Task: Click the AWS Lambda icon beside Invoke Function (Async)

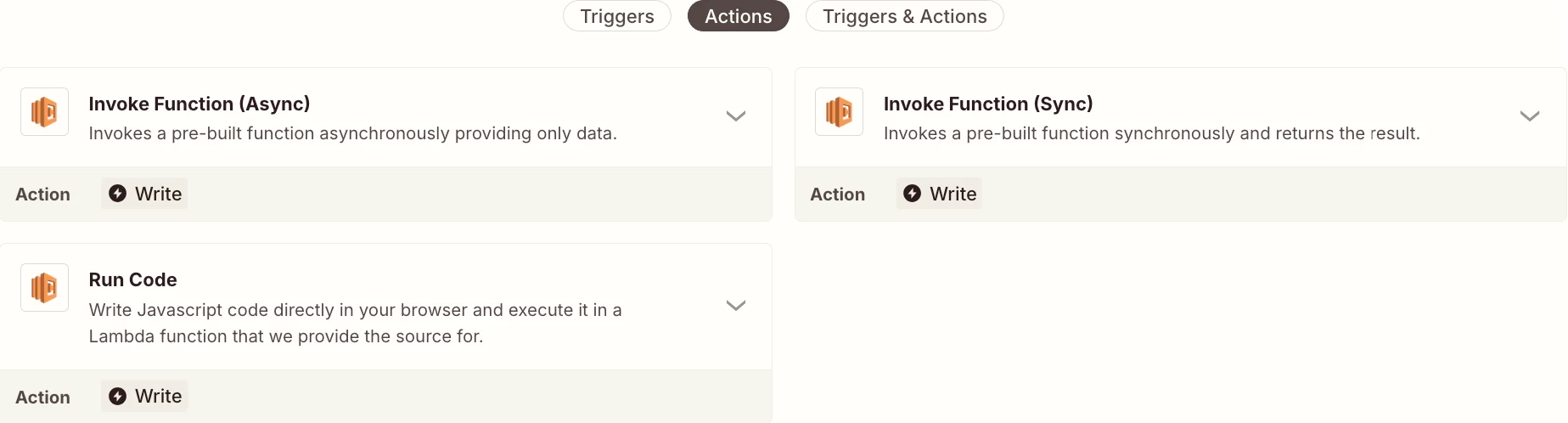Action: (x=44, y=112)
